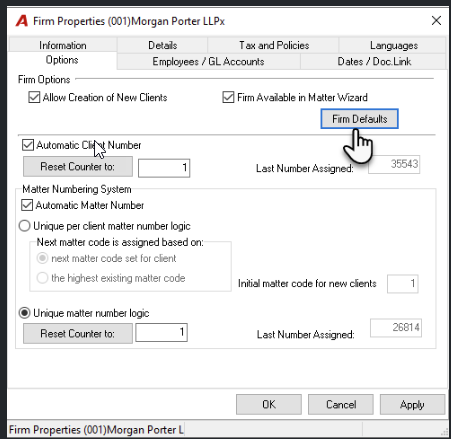Screen dimensions: 451x439
Task: Click 'Next matter code is assigned based on' label
Action: tap(120, 242)
